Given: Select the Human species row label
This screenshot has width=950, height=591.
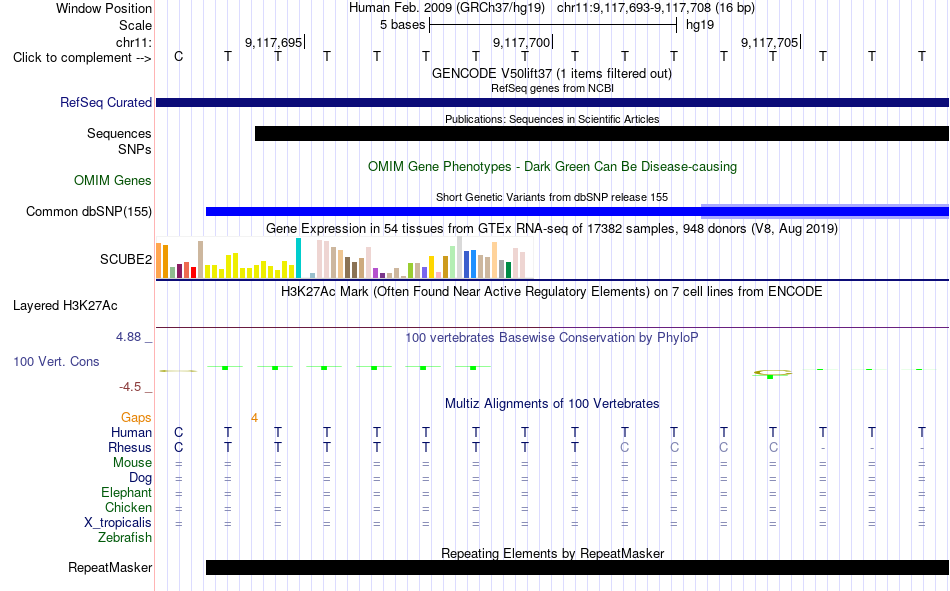Looking at the screenshot, I should pos(131,432).
